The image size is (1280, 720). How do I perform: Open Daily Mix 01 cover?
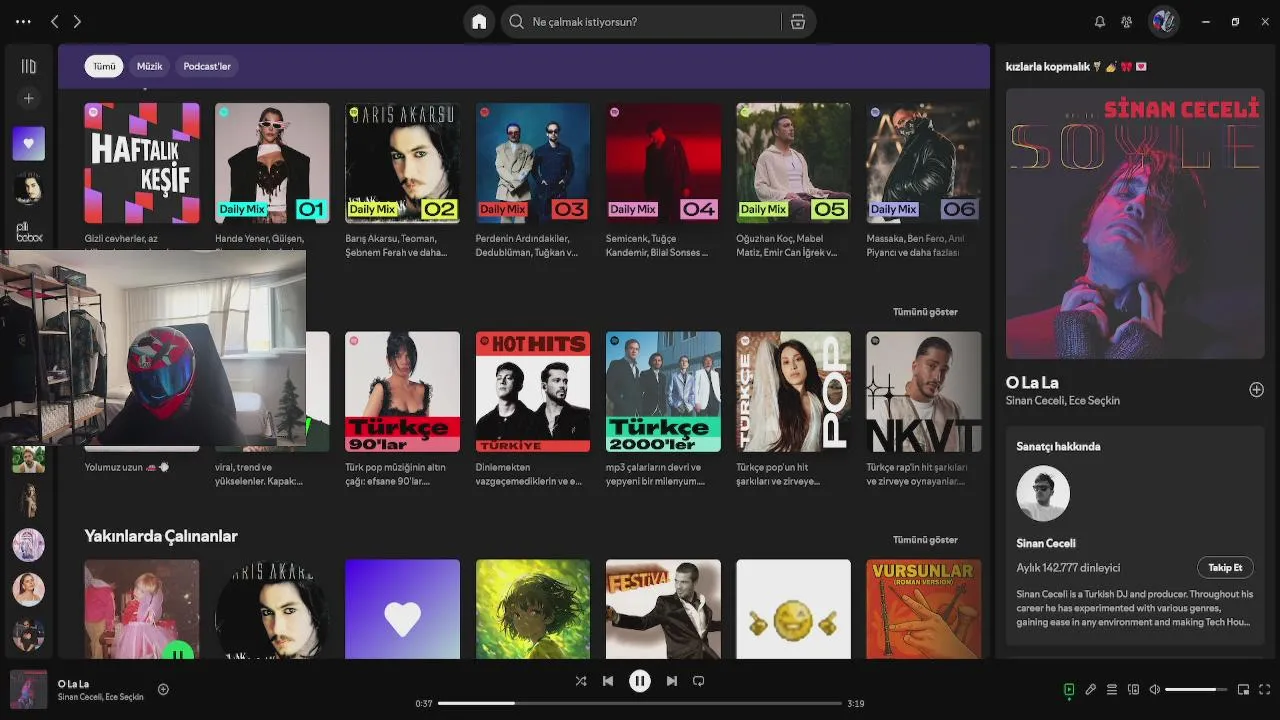272,163
